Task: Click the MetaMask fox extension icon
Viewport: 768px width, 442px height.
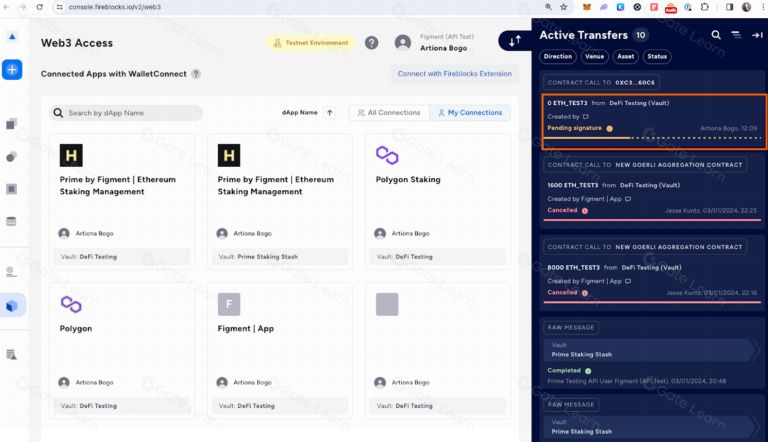Action: click(586, 7)
